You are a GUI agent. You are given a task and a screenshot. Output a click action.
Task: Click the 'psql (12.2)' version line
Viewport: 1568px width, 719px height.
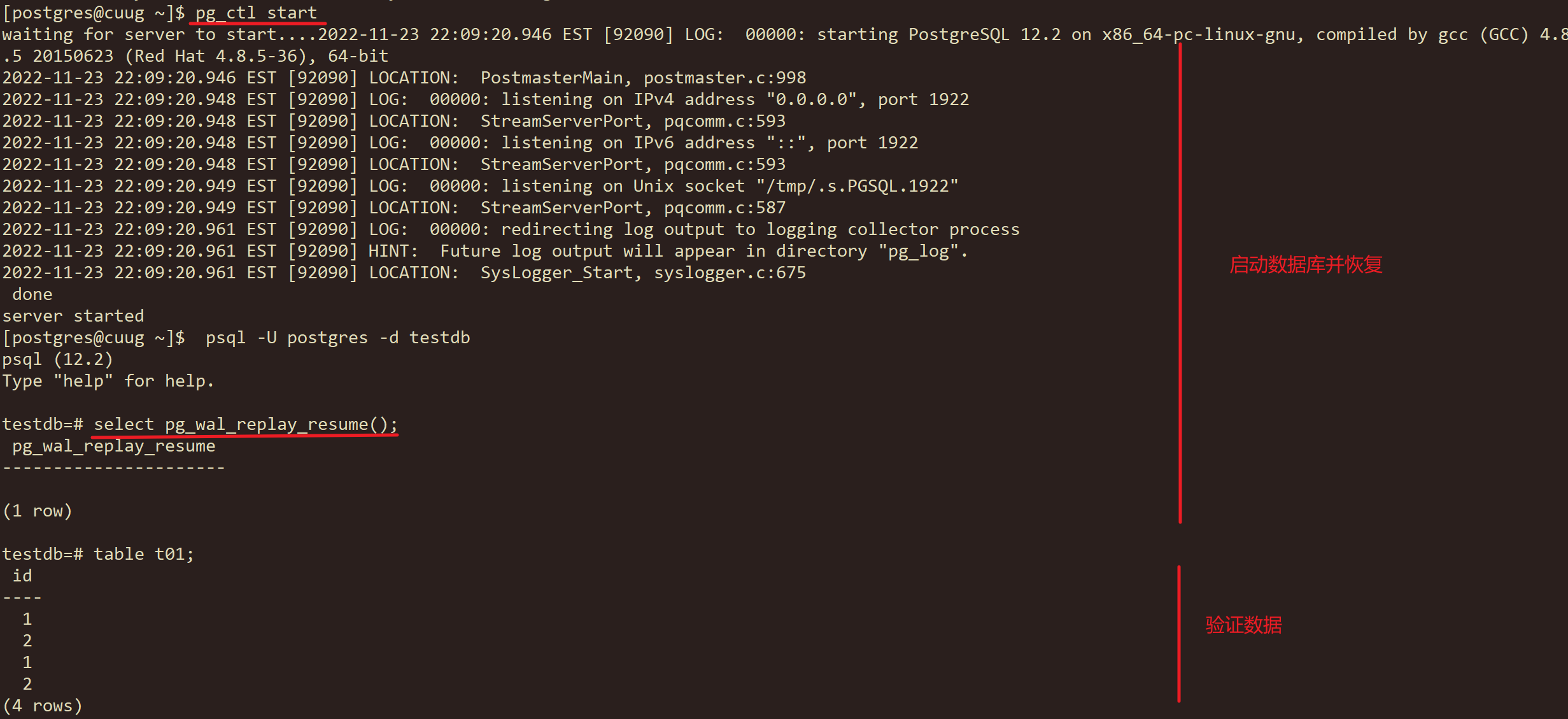pos(57,359)
